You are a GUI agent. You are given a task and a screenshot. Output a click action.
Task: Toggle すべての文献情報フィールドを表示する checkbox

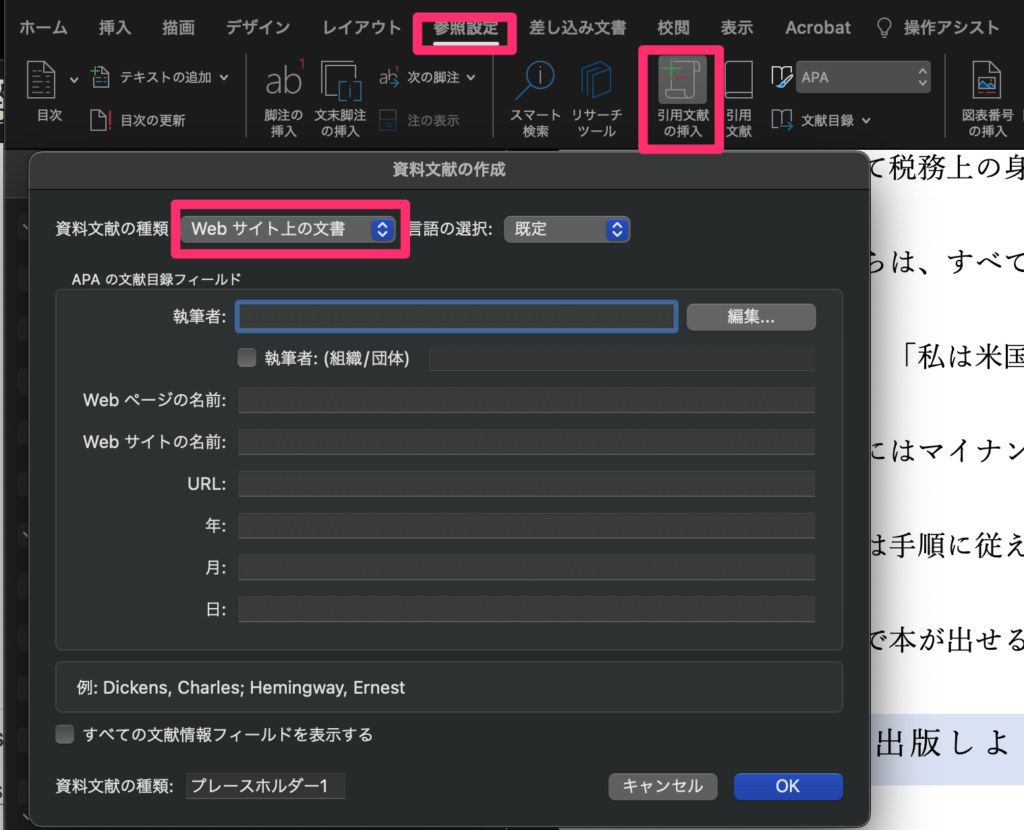pyautogui.click(x=65, y=735)
